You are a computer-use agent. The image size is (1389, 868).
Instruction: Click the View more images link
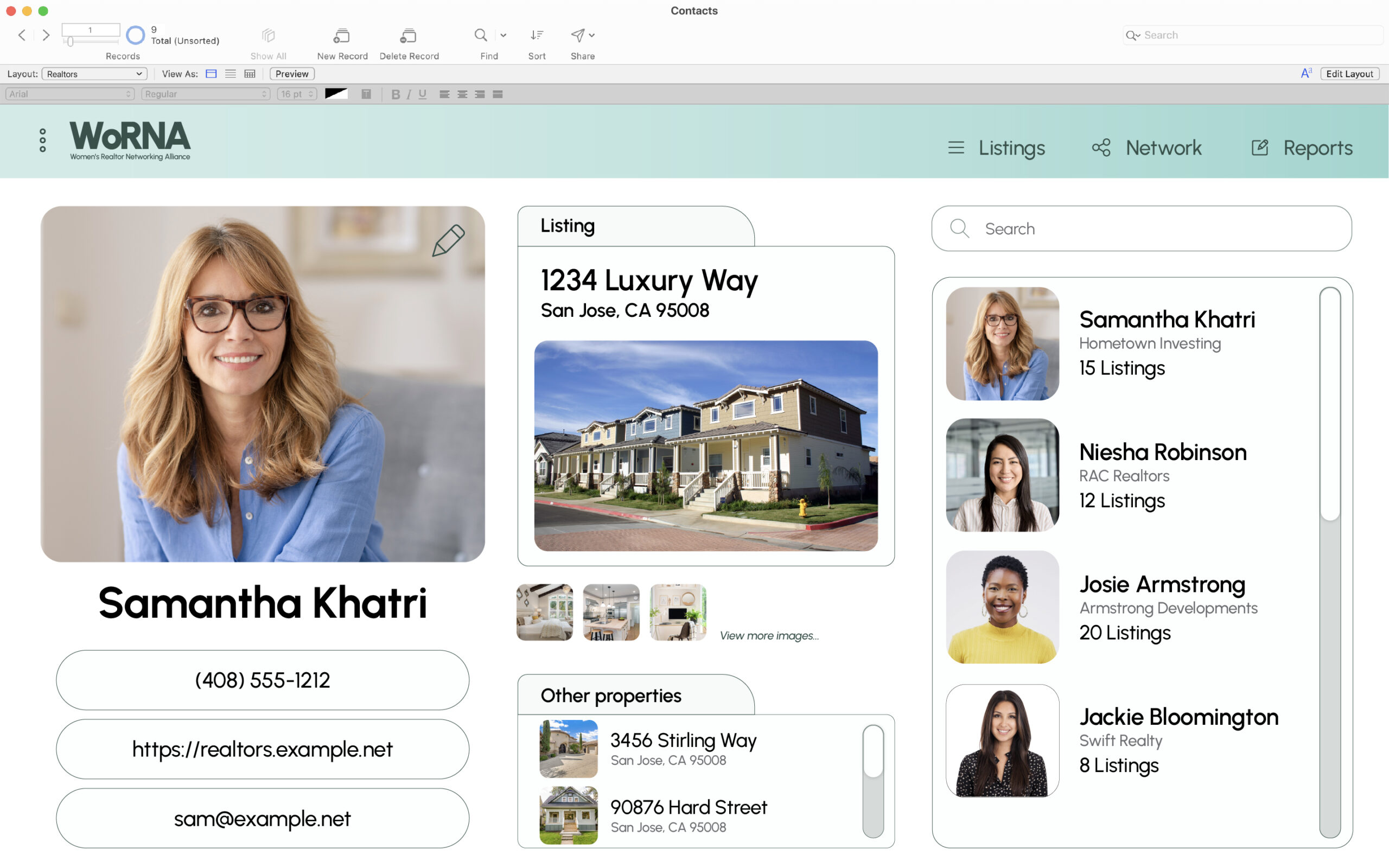[x=769, y=635]
